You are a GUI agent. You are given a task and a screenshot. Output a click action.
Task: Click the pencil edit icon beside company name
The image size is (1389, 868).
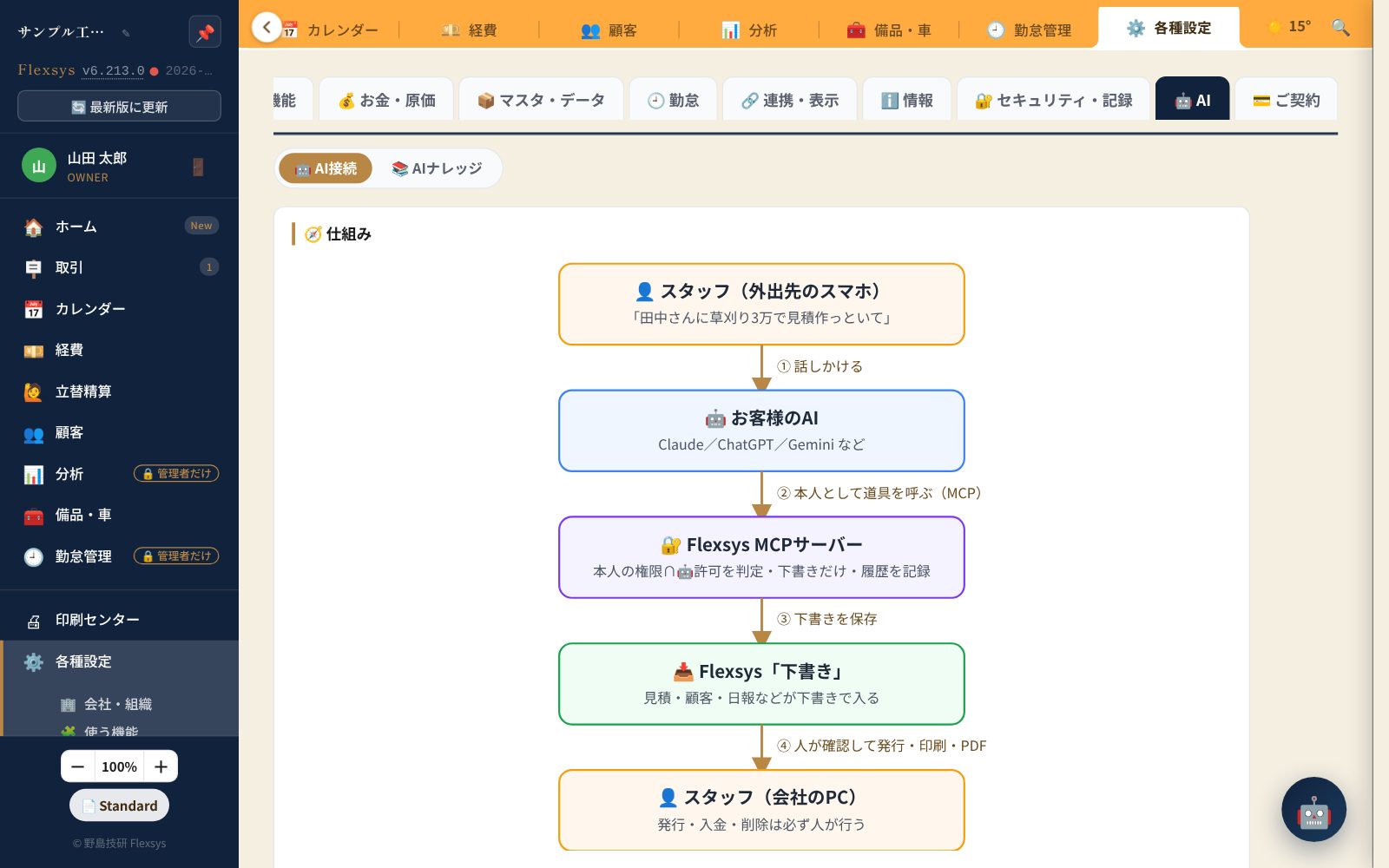(126, 33)
